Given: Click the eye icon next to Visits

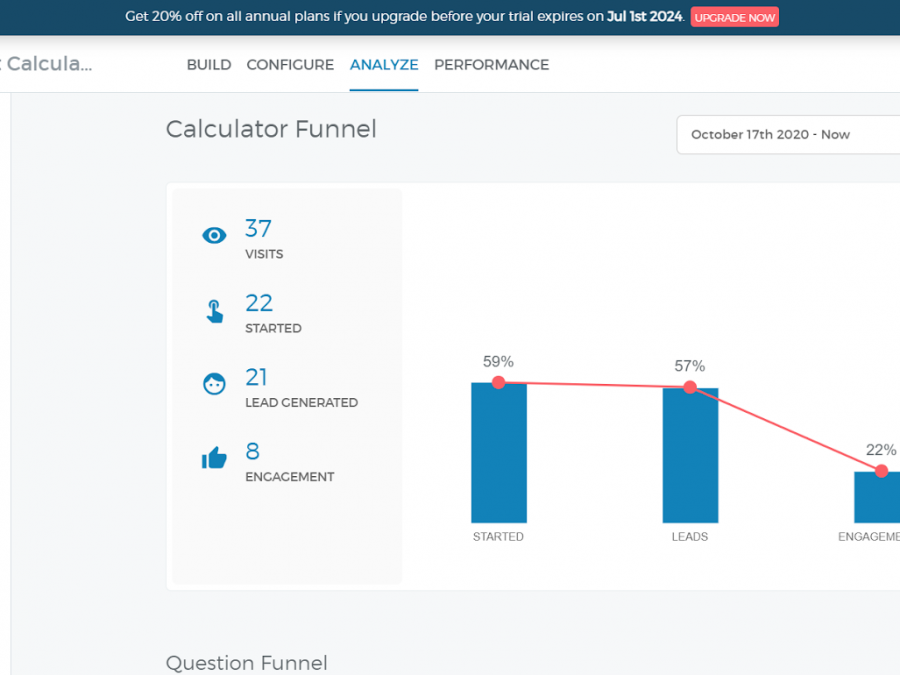Looking at the screenshot, I should (214, 236).
